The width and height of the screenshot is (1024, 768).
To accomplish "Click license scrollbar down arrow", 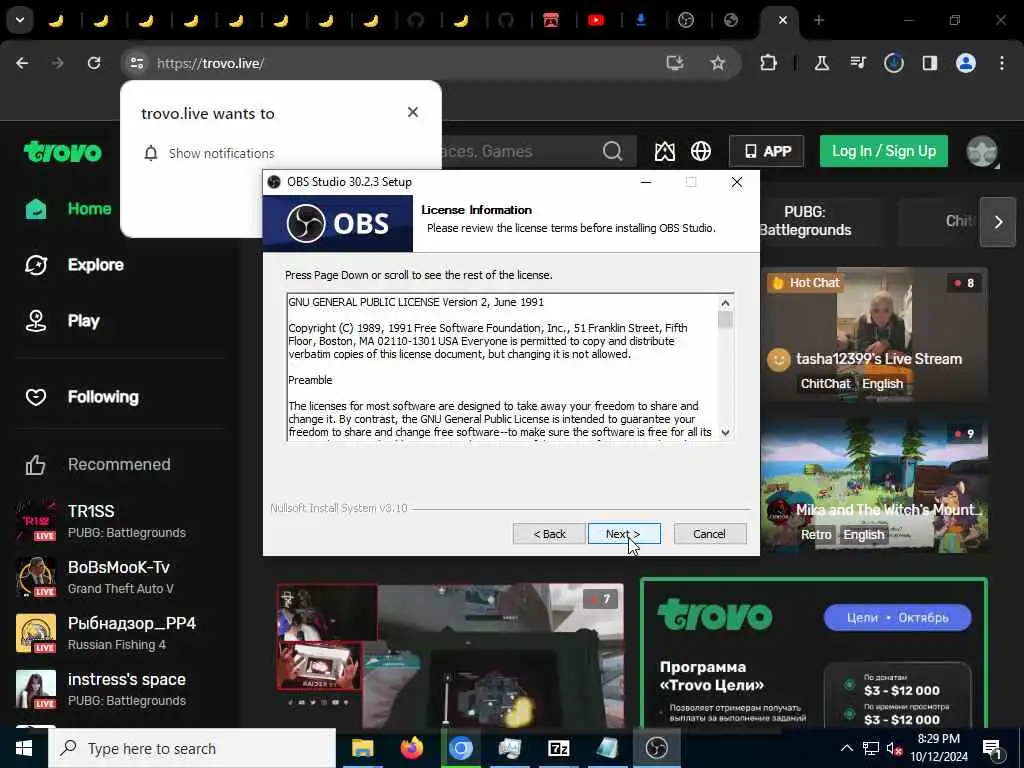I will click(725, 432).
